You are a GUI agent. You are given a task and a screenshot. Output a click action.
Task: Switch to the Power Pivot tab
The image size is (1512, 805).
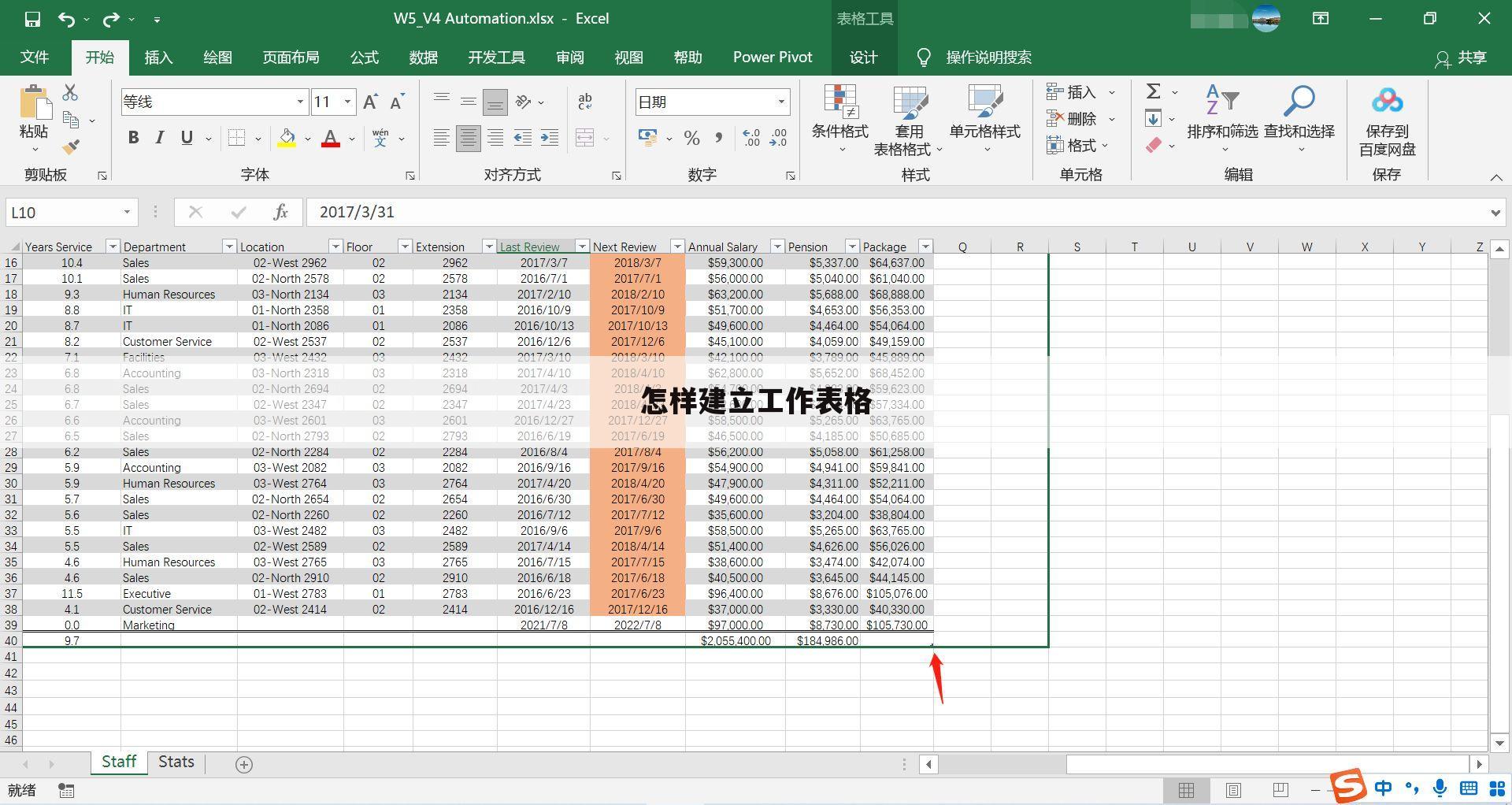click(772, 57)
